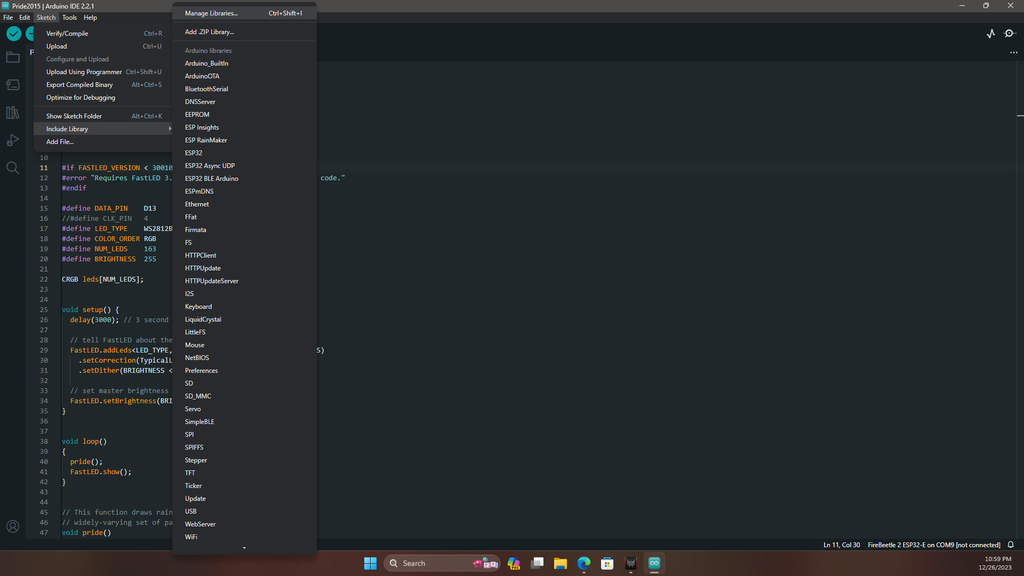Include the Stepper library

[x=244, y=460]
